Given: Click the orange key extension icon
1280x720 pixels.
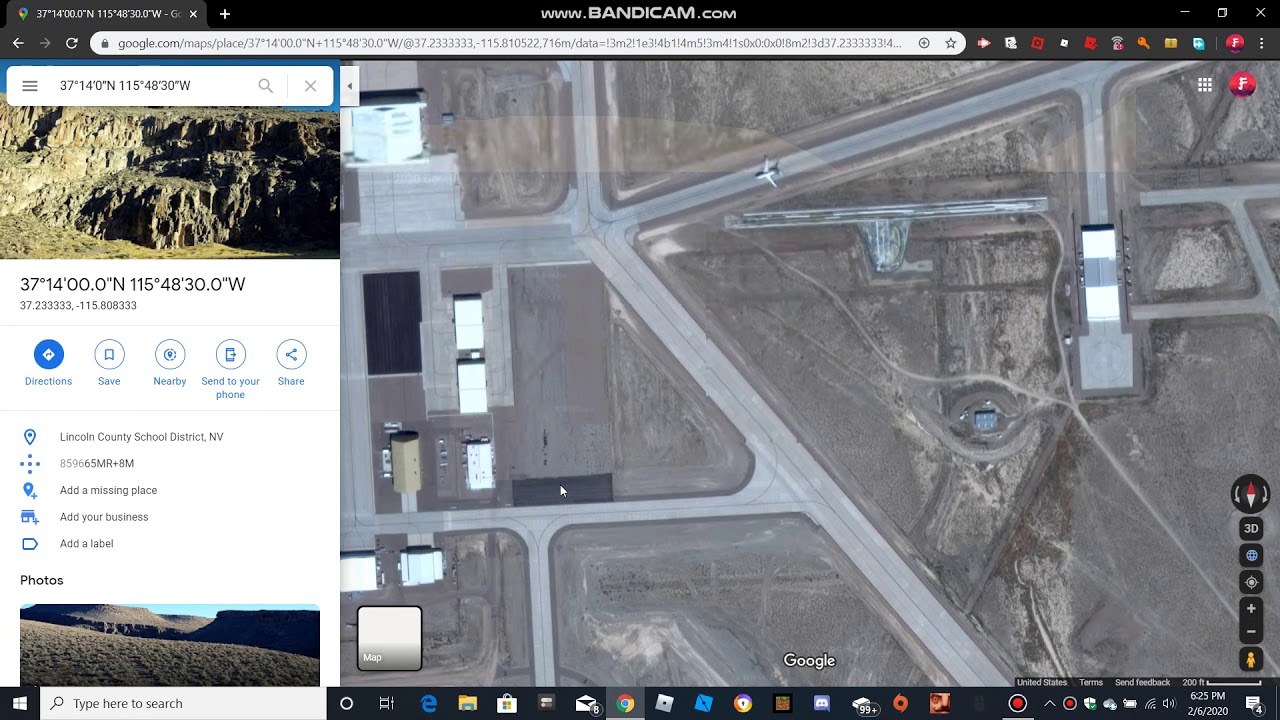Looking at the screenshot, I should tap(1144, 43).
